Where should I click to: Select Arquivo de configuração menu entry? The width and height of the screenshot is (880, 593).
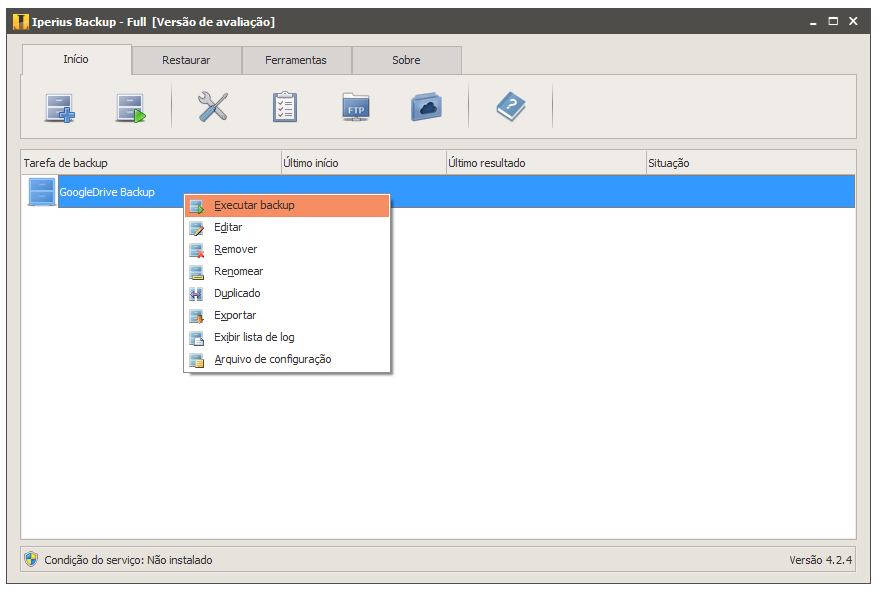click(287, 359)
